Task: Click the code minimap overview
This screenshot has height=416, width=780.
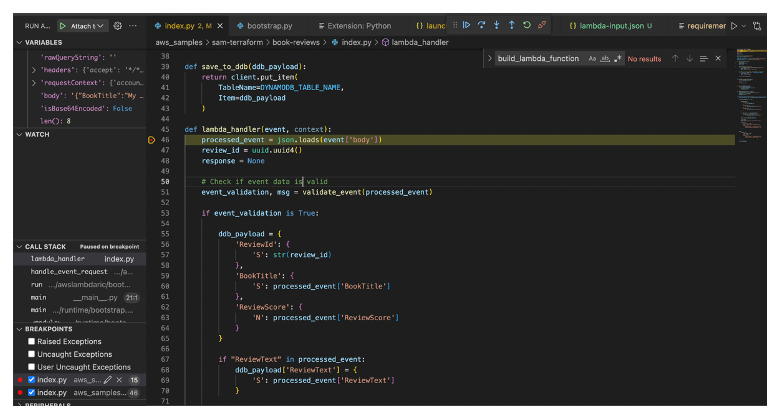Action: (751, 95)
